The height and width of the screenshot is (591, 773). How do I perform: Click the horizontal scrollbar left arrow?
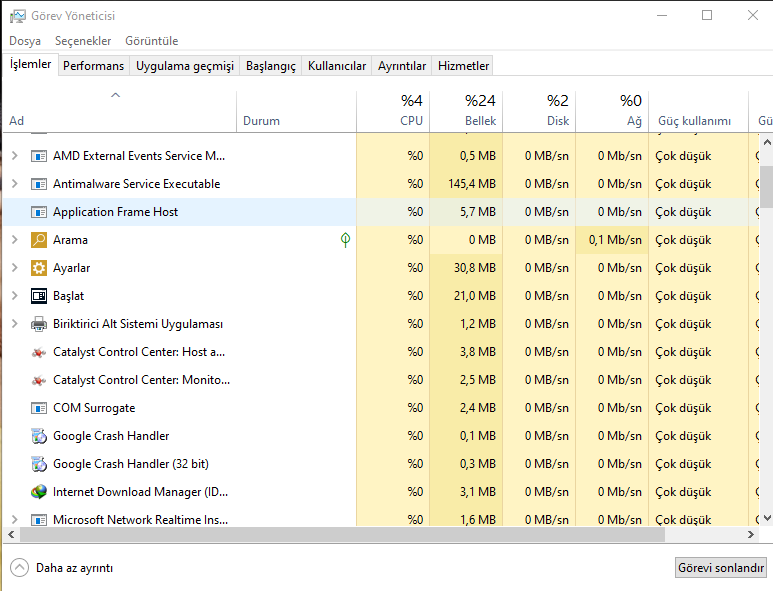click(11, 534)
